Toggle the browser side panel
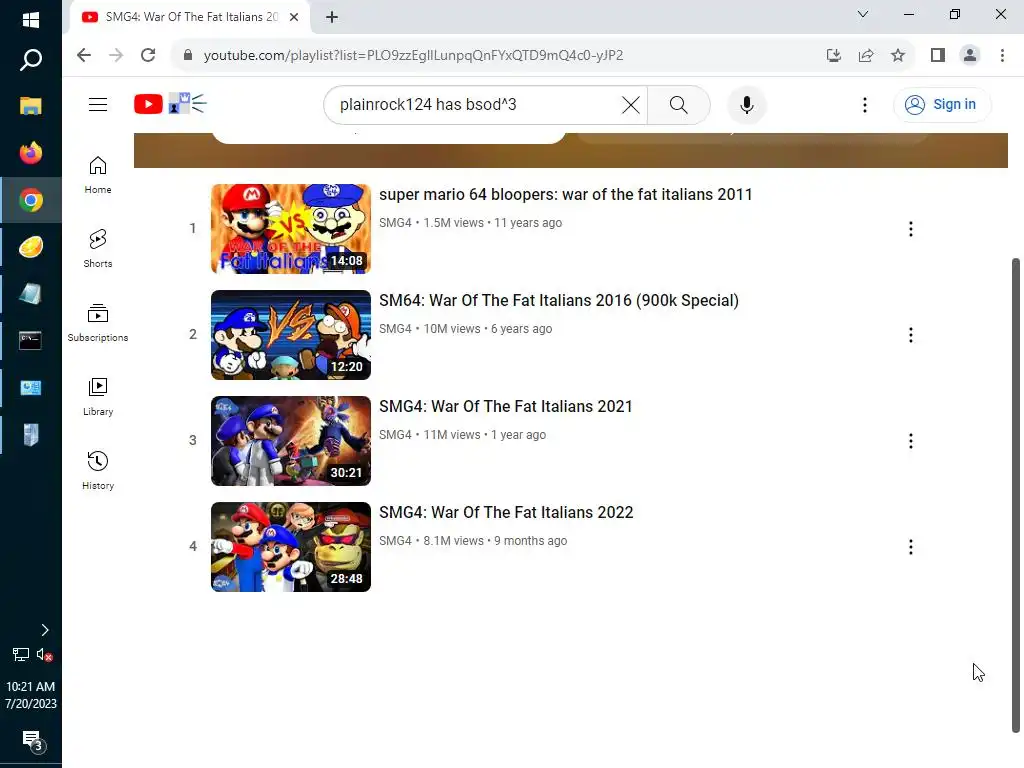This screenshot has width=1024, height=768. (x=938, y=56)
